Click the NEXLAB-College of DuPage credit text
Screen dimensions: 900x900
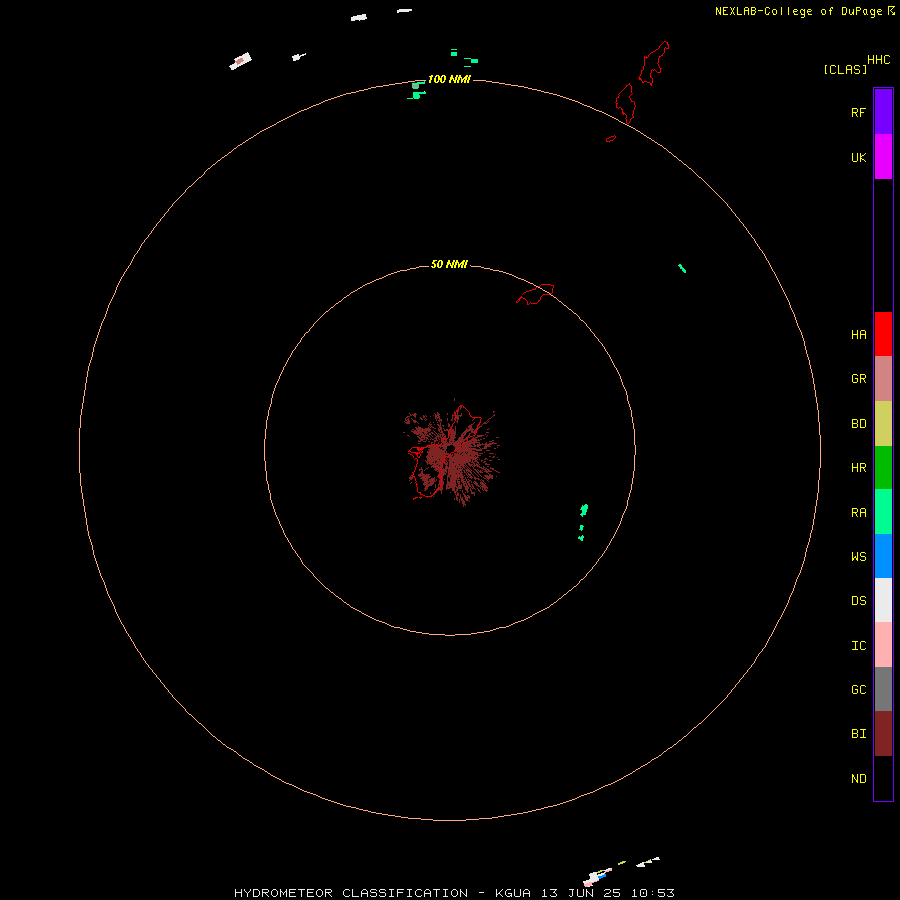(798, 11)
